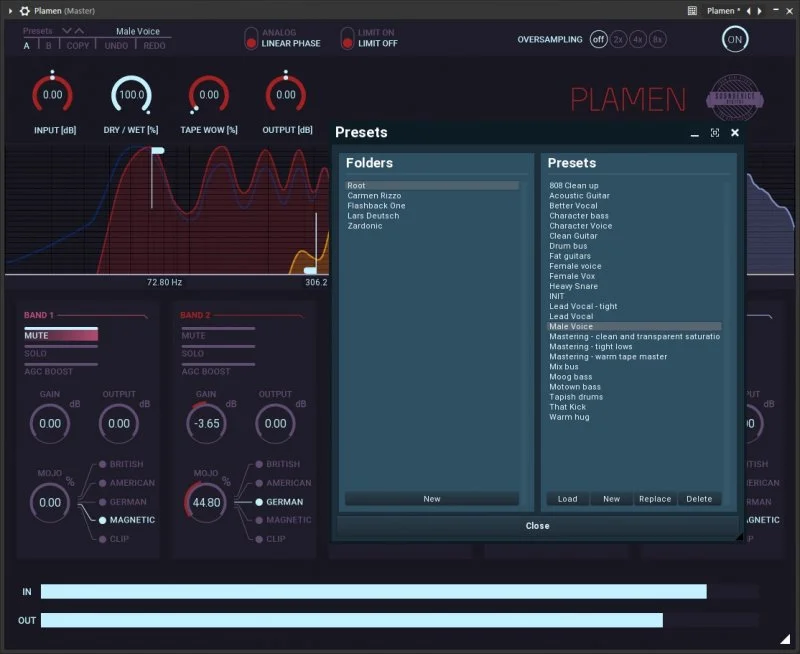
Task: Open the Male Voice preset name field
Action: click(x=138, y=31)
